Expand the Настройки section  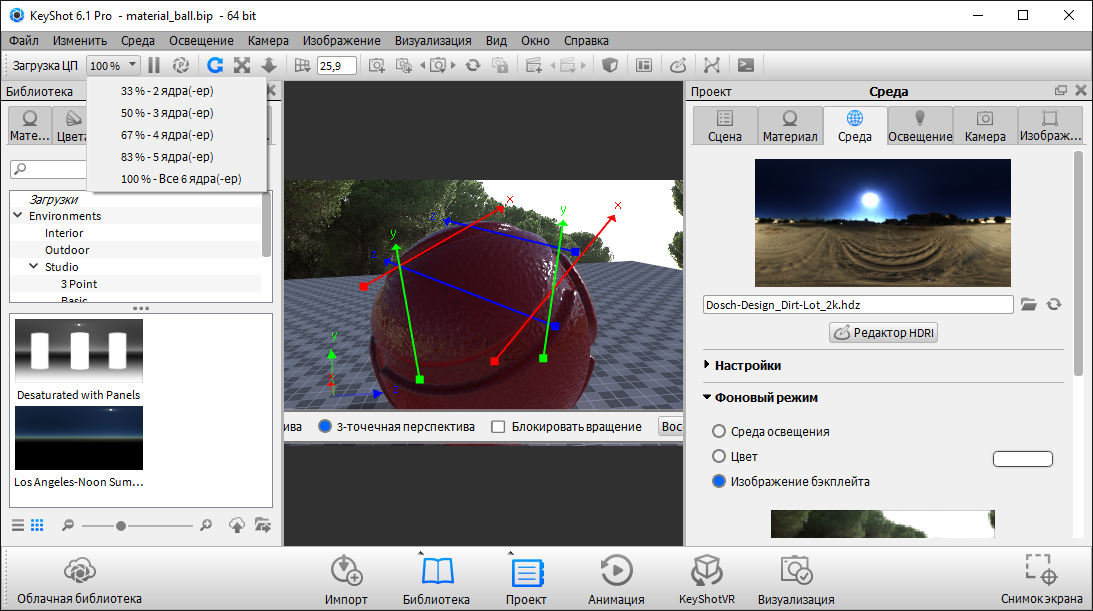[706, 364]
